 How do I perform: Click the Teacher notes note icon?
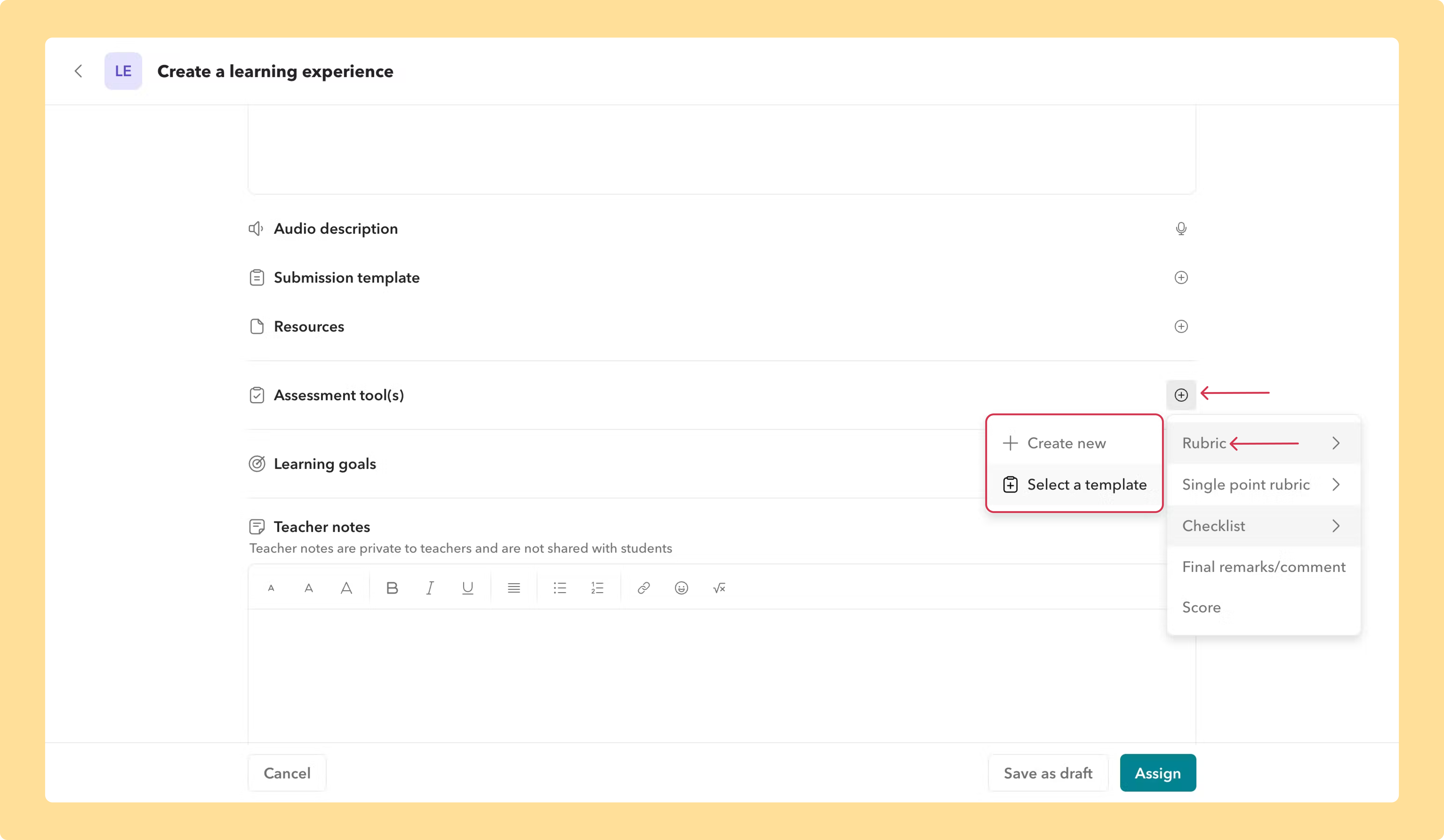tap(257, 527)
